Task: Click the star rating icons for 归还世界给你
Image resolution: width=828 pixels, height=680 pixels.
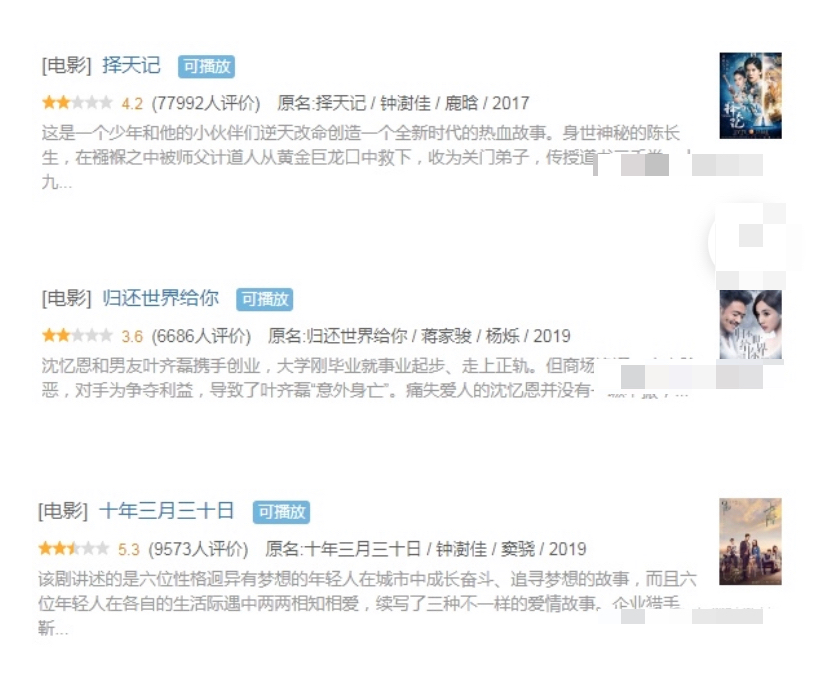Action: pyautogui.click(x=77, y=335)
